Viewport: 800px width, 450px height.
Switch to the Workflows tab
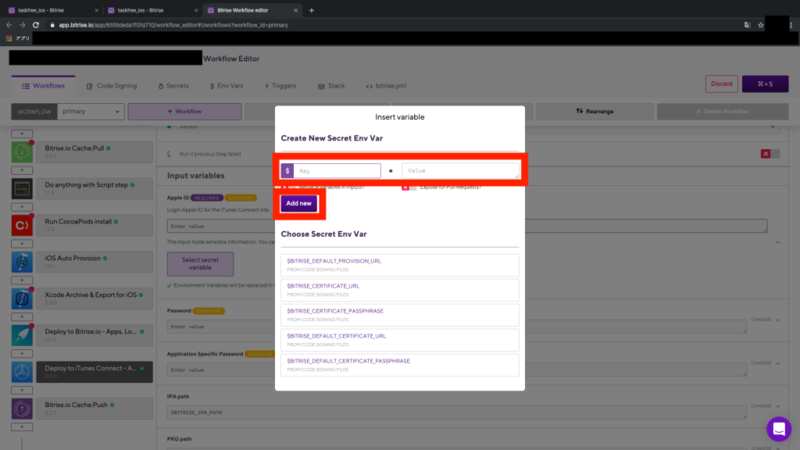[43, 86]
